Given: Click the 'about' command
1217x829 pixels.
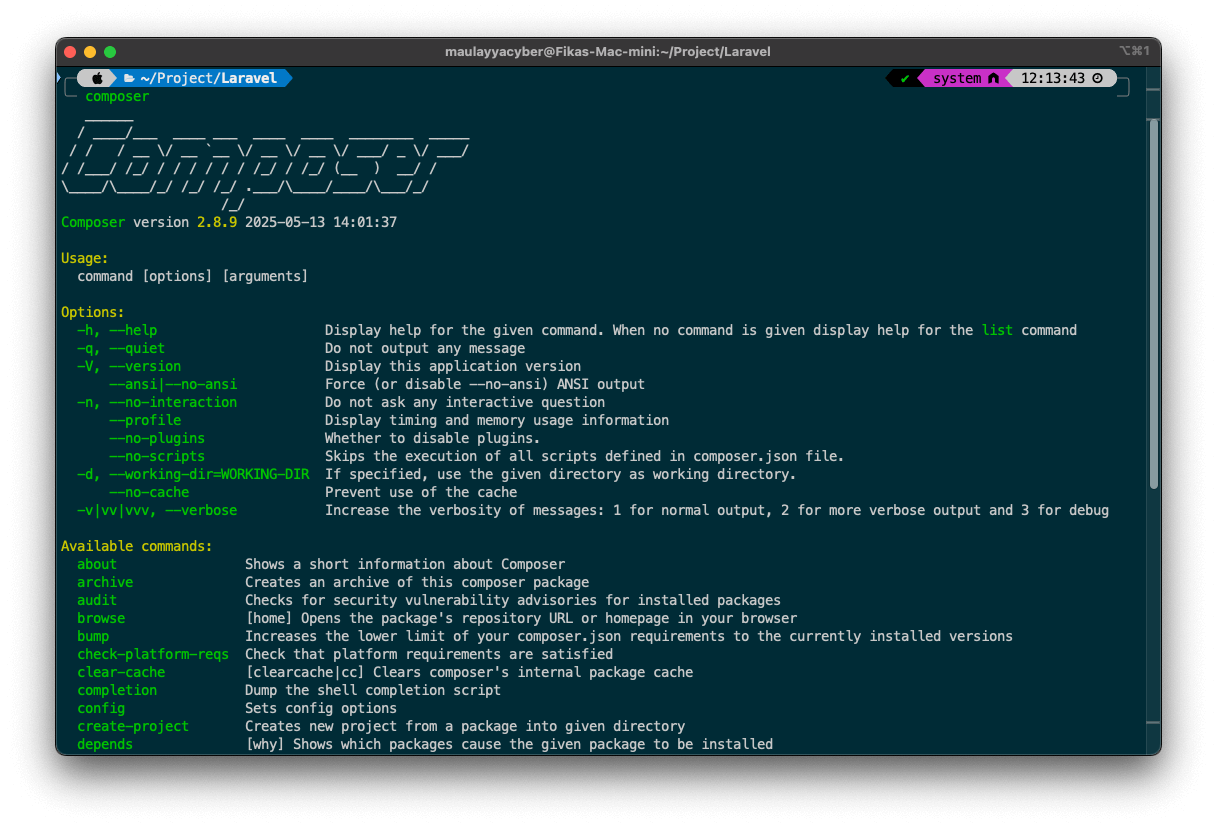Looking at the screenshot, I should click(97, 564).
